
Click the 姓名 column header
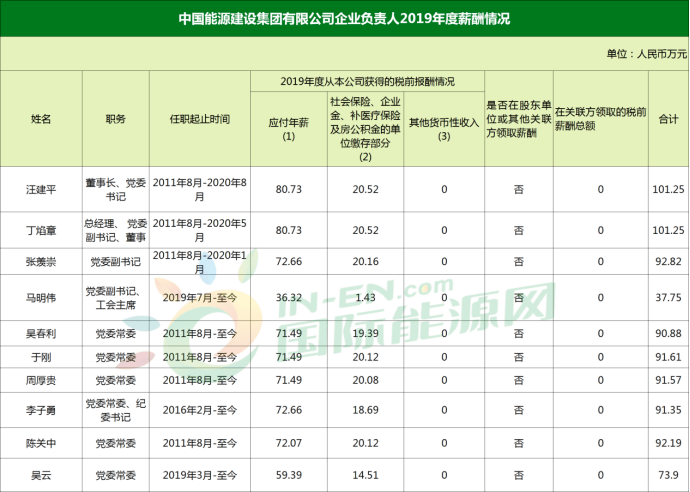[41, 119]
